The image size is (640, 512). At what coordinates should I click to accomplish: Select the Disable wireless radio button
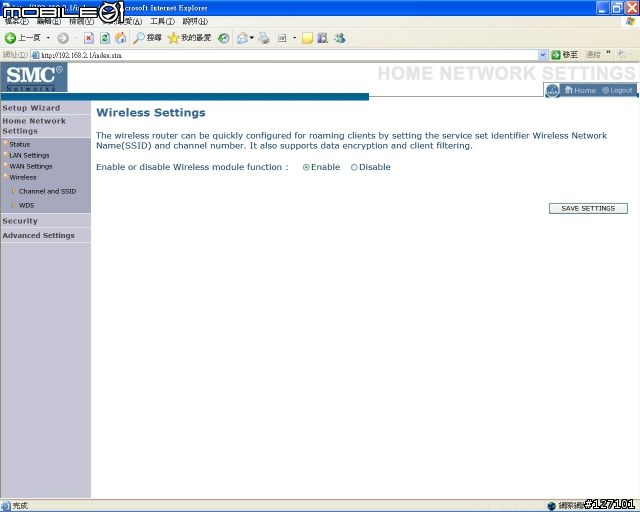(354, 167)
